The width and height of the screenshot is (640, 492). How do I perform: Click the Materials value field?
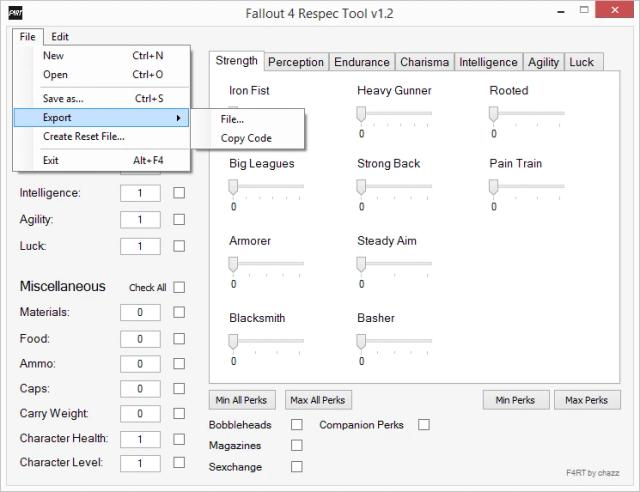(x=140, y=312)
